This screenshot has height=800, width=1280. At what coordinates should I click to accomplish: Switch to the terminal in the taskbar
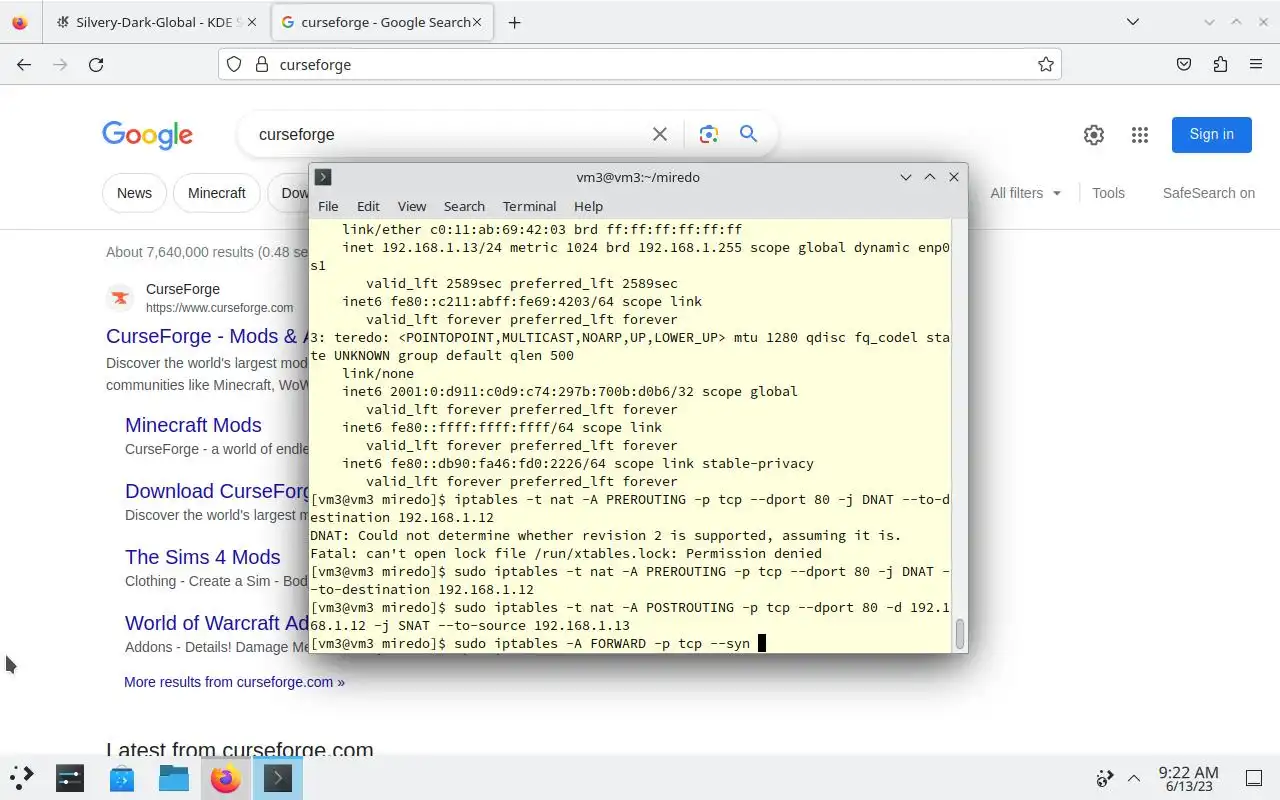(278, 778)
